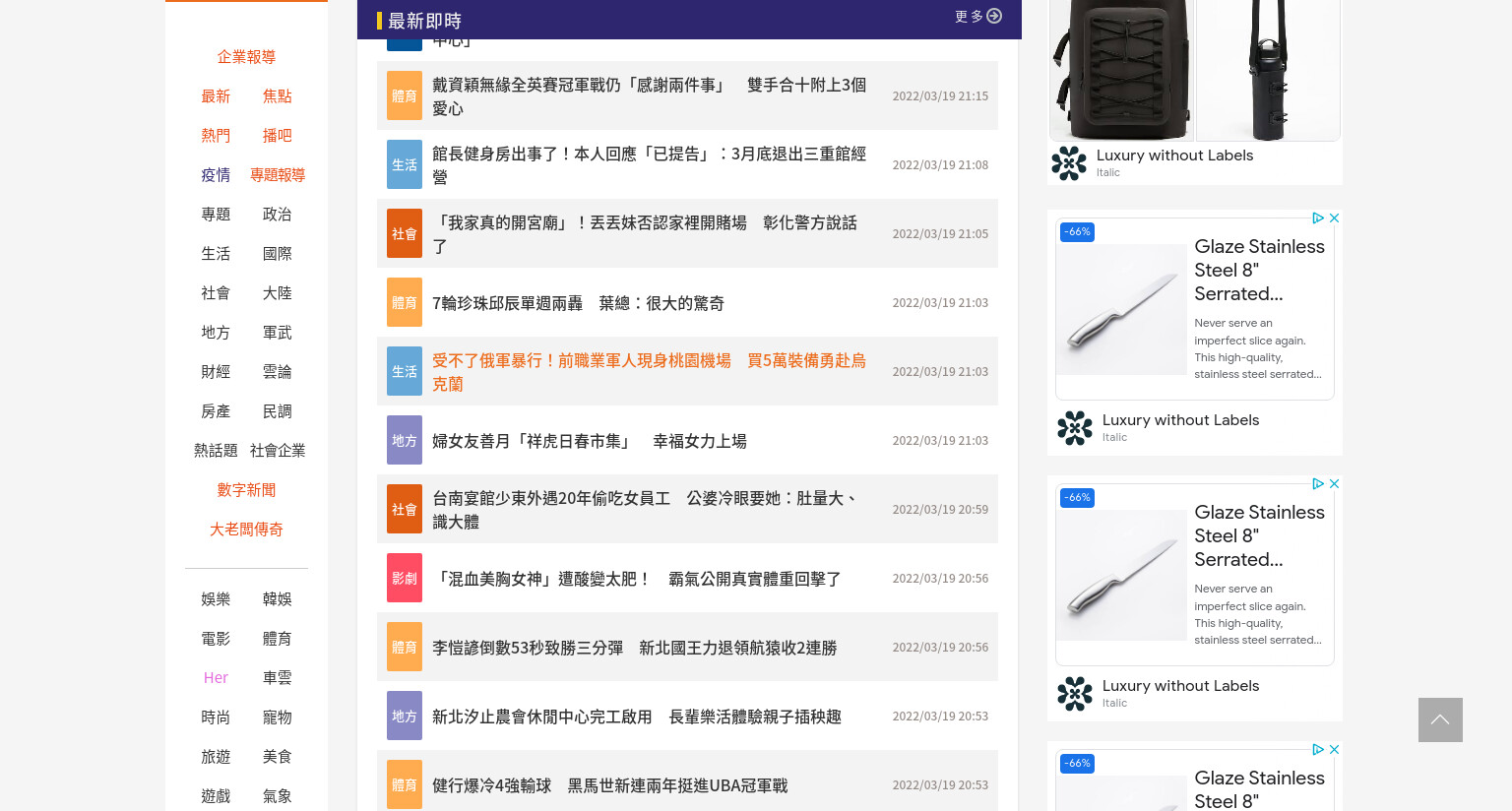This screenshot has width=1512, height=811.
Task: Open 氣象 category in sidebar
Action: pyautogui.click(x=277, y=796)
